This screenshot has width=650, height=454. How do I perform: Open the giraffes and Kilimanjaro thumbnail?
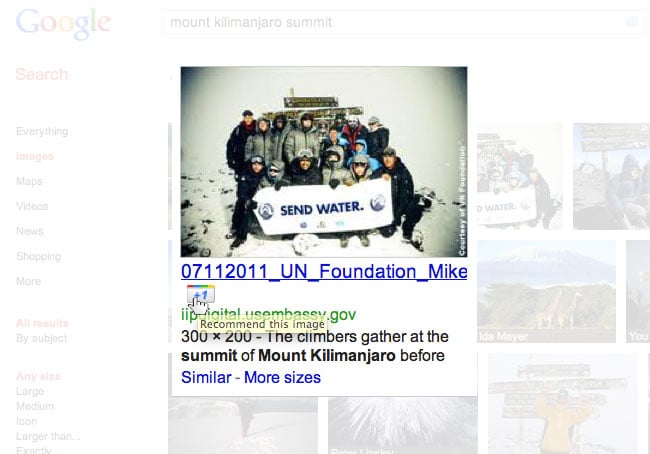546,291
